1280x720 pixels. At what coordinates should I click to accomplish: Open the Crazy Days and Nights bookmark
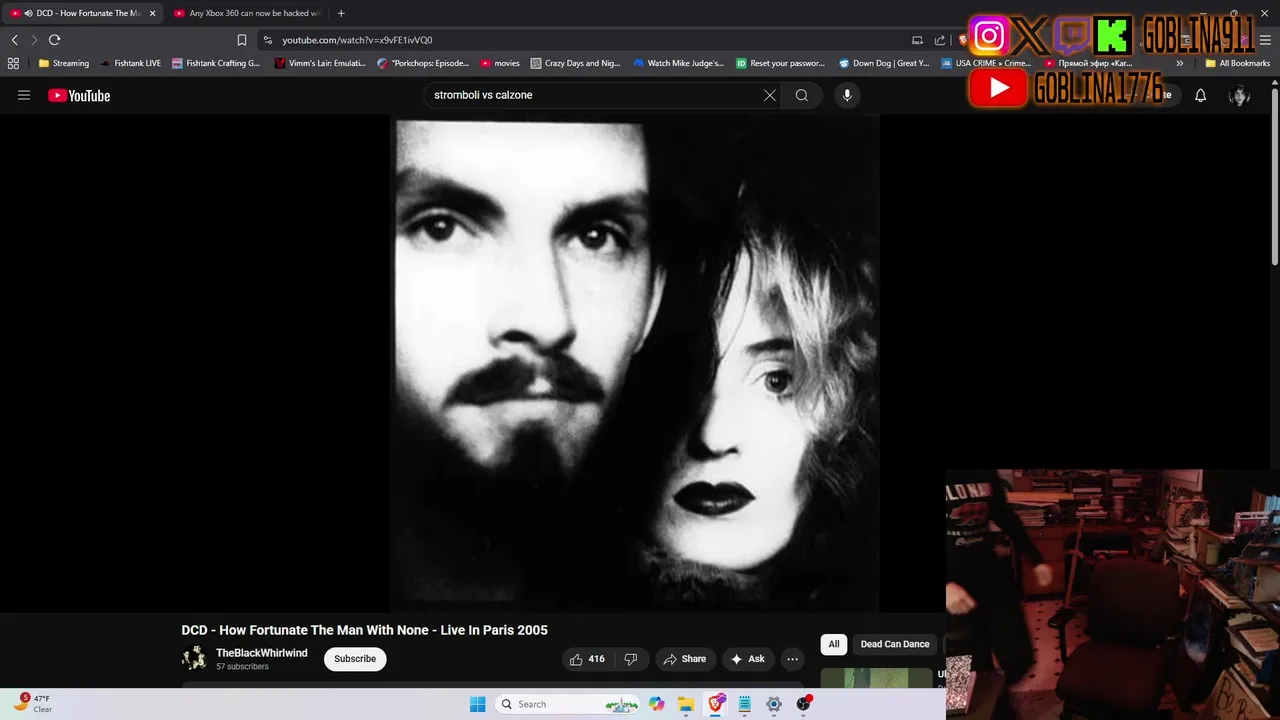575,63
